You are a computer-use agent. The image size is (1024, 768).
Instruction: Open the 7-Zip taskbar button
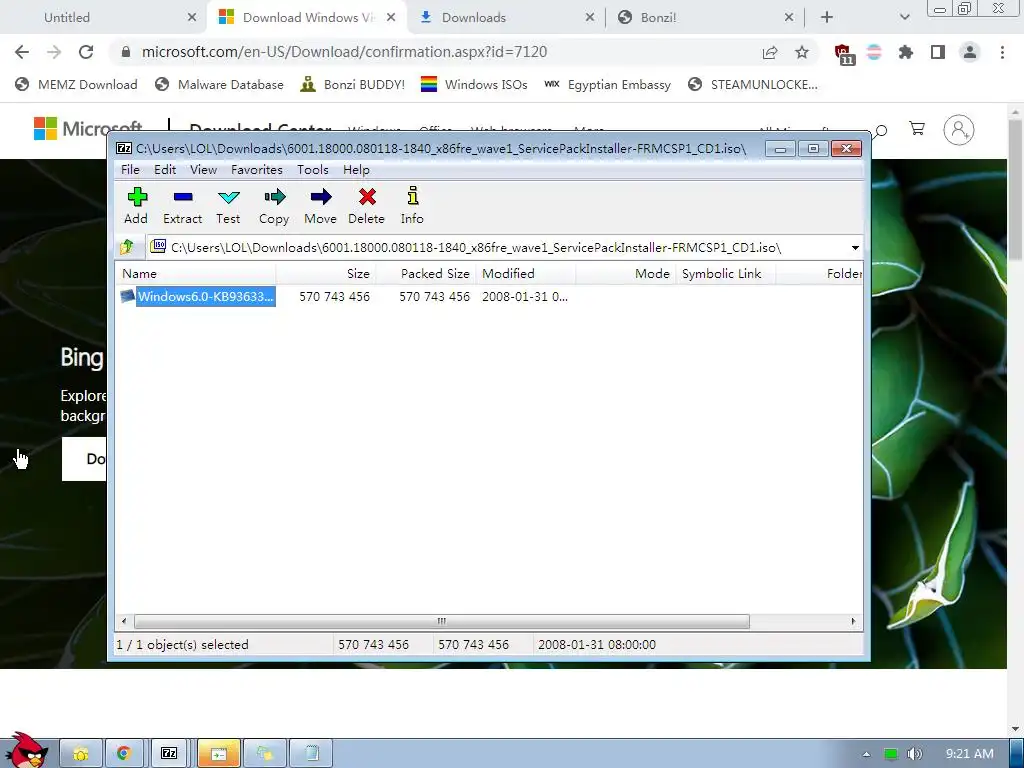click(x=169, y=754)
